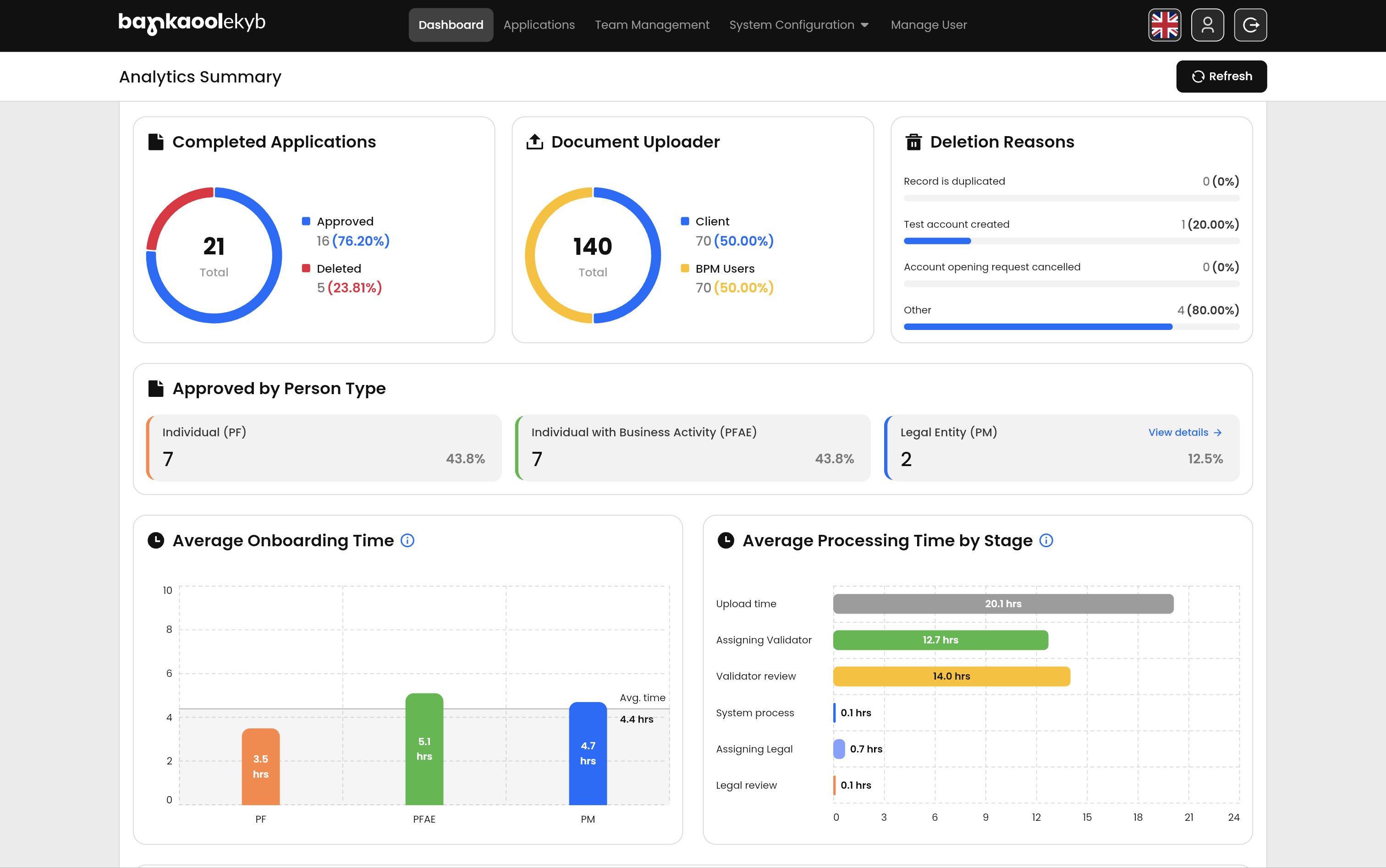Click the Deletion Reasons trash icon
The image size is (1386, 868).
pos(913,142)
